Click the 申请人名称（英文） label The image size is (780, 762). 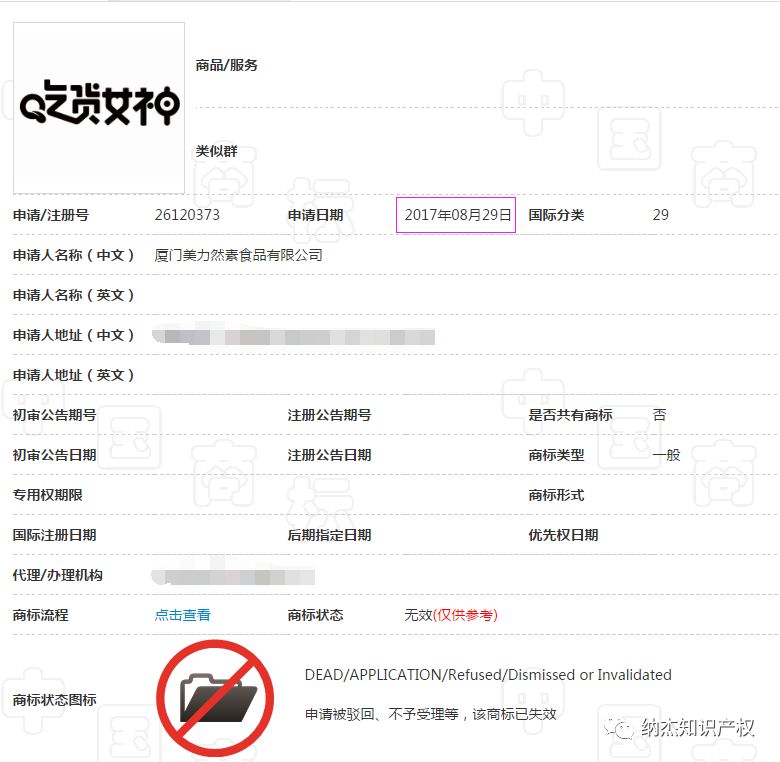pos(74,295)
